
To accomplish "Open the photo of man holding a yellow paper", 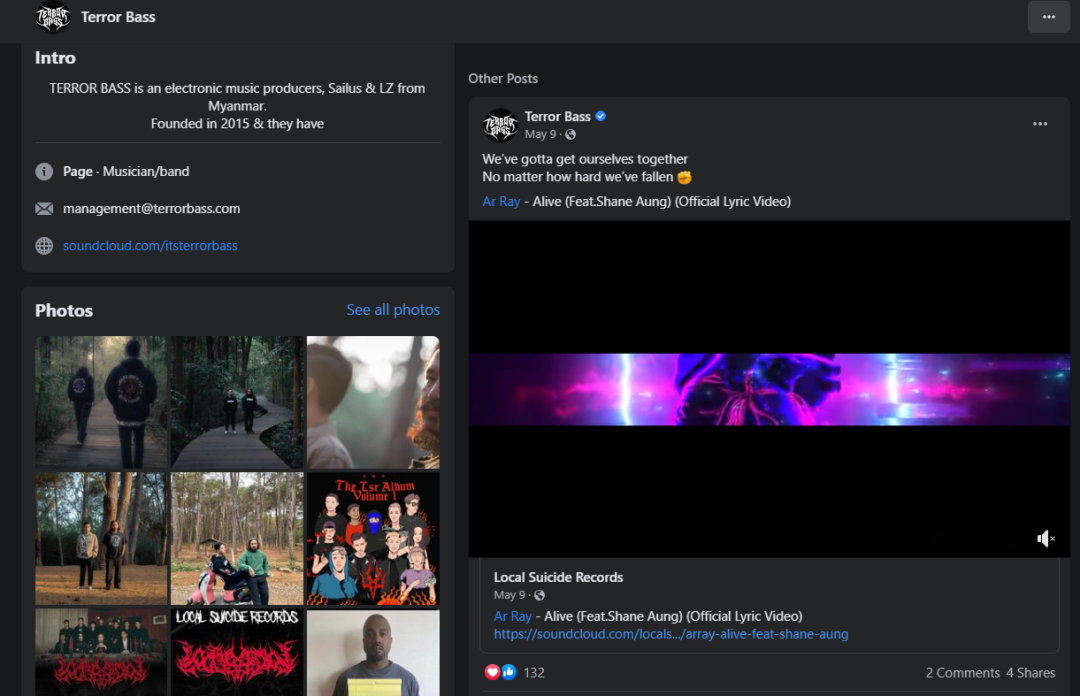I will [x=373, y=652].
